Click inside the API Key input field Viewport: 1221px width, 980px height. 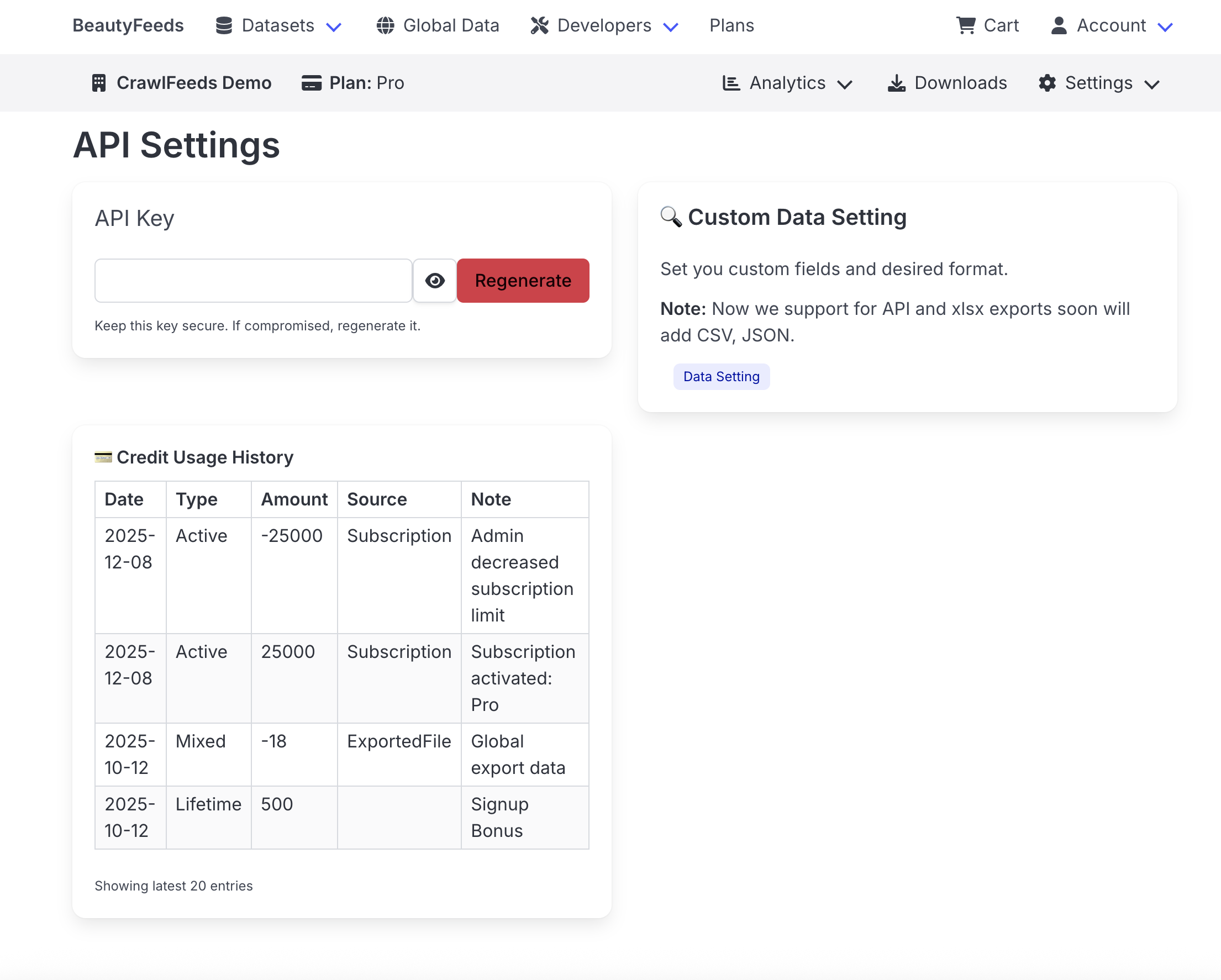[x=253, y=280]
